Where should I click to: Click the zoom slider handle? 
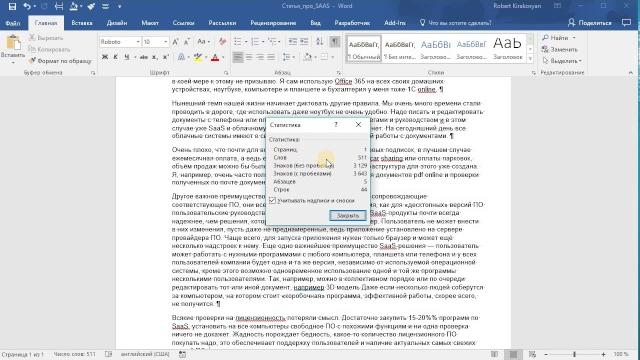tap(574, 354)
